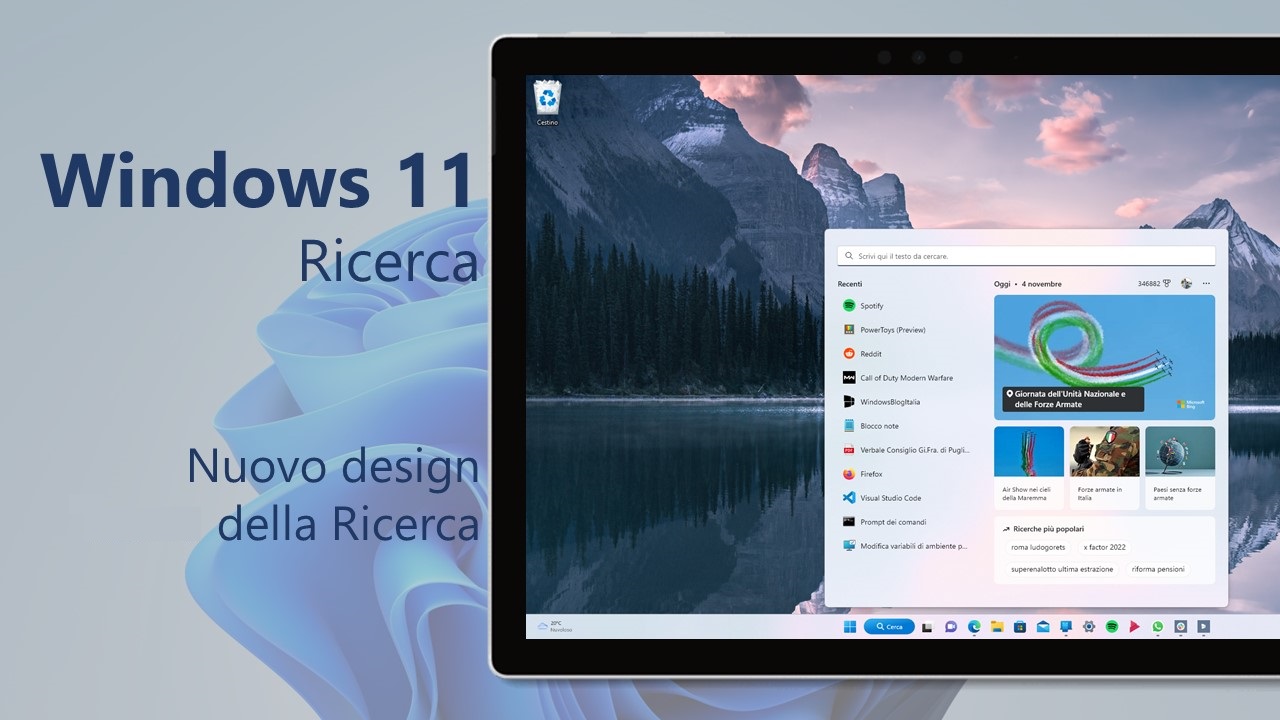Viewport: 1280px width, 720px height.
Task: Open Spotify from the Recenti list
Action: pyautogui.click(x=904, y=306)
